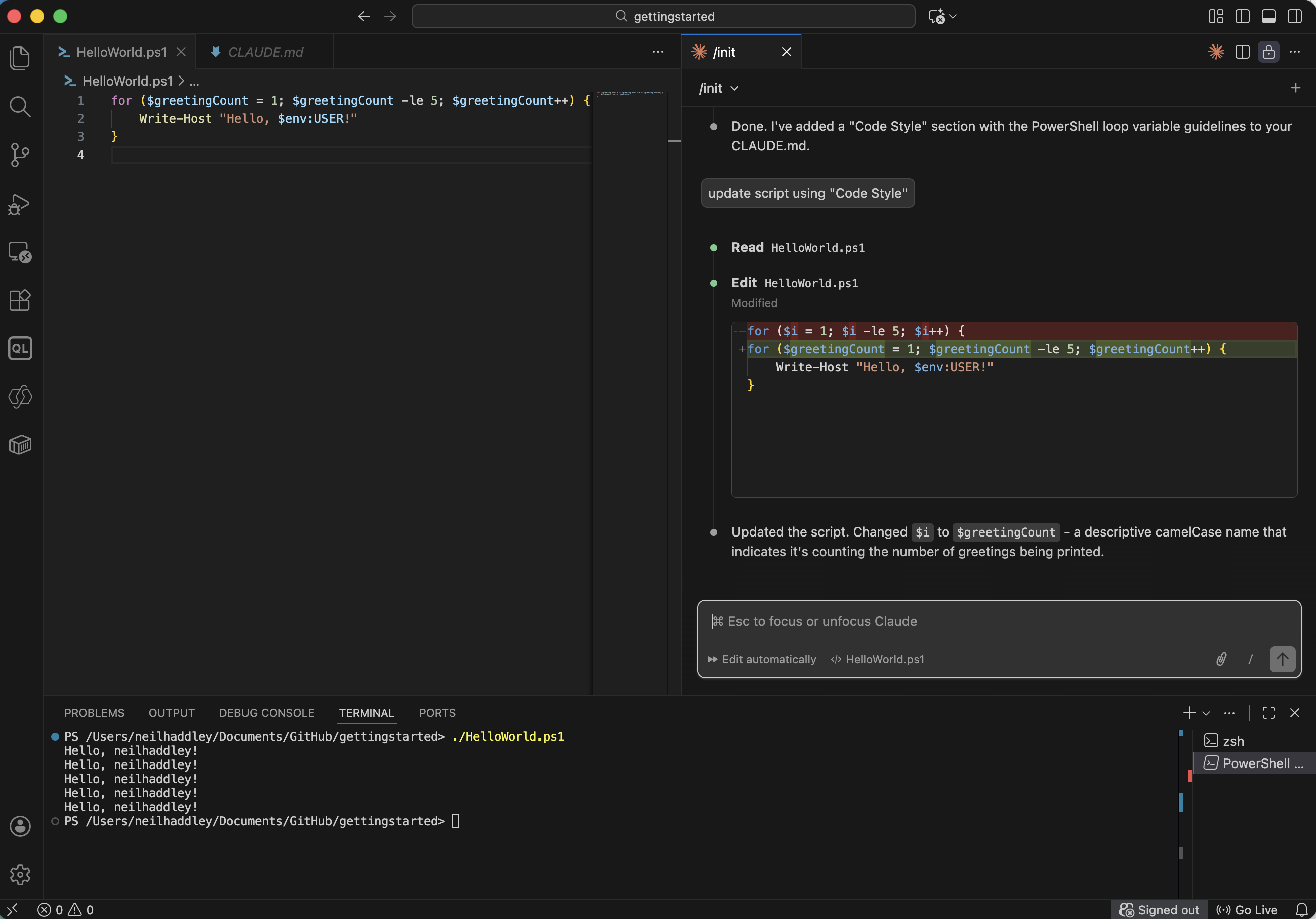Open the Containers view in the activity bar
This screenshot has height=919, width=1316.
20,445
